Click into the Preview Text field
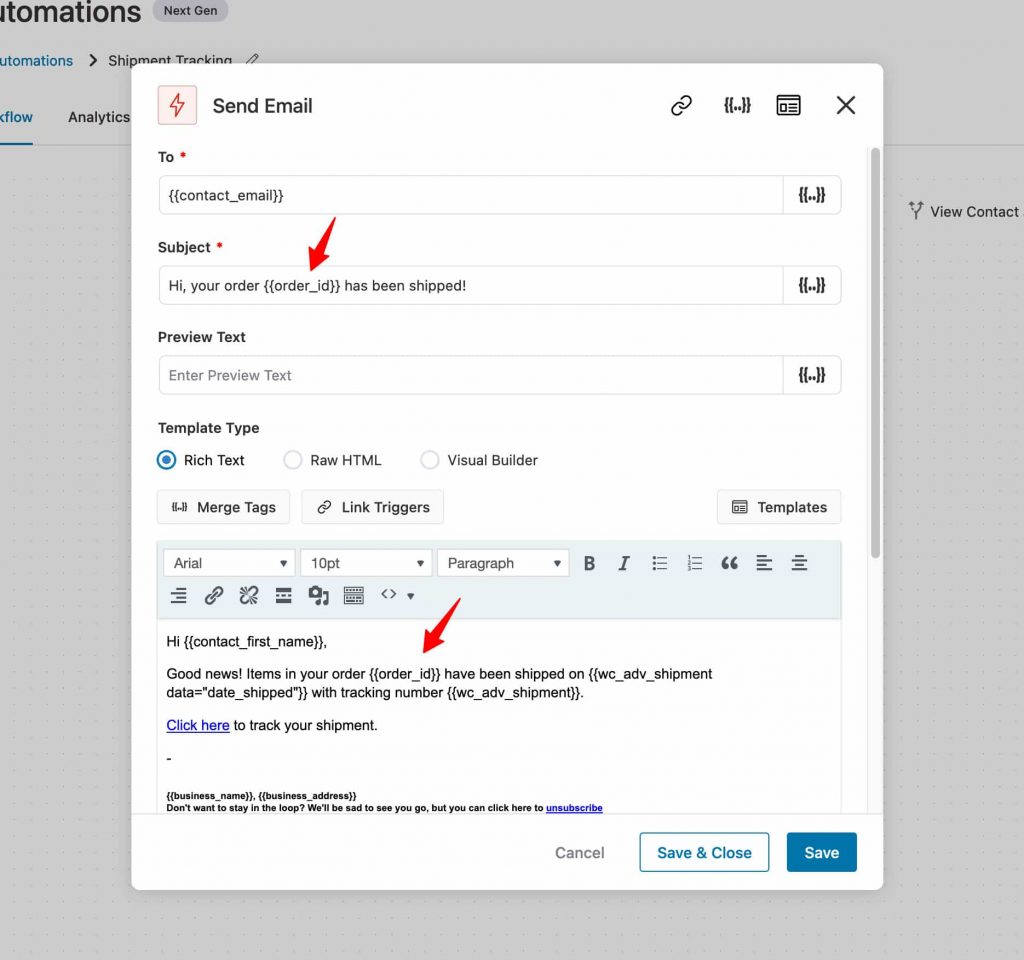This screenshot has width=1024, height=960. 470,375
